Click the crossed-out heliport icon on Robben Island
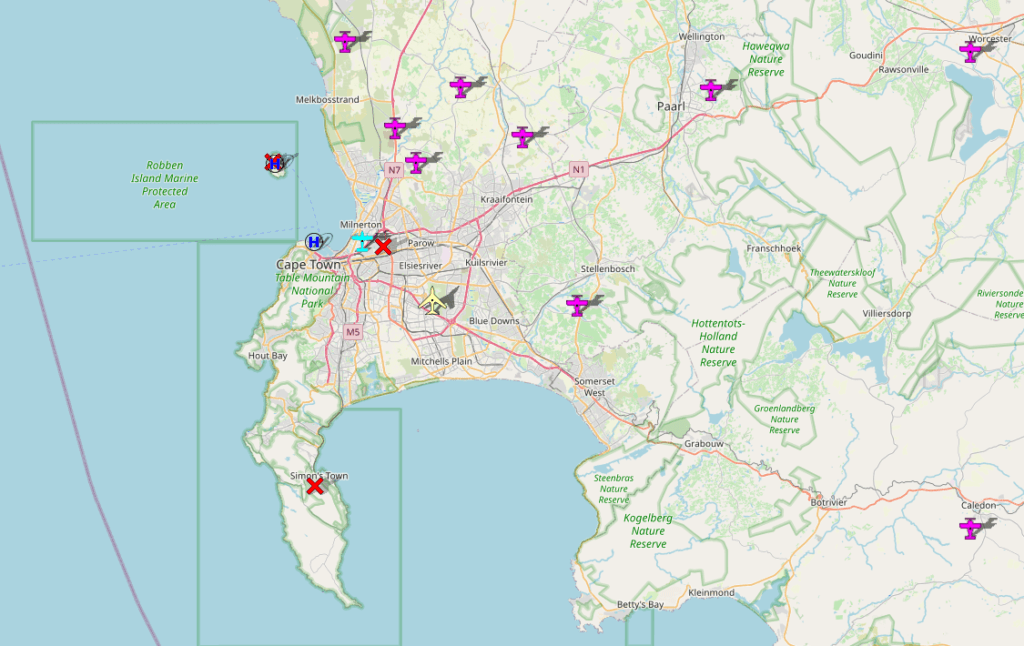 [x=274, y=162]
